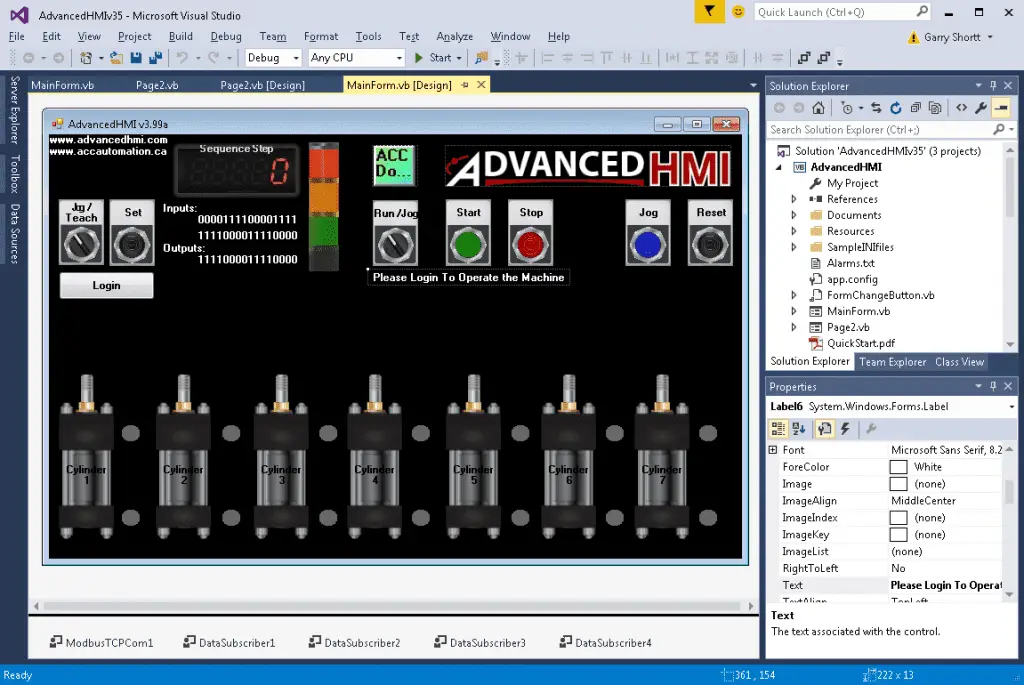Image resolution: width=1024 pixels, height=685 pixels.
Task: Select the Alphabetical sort icon in Properties panel
Action: pos(800,429)
